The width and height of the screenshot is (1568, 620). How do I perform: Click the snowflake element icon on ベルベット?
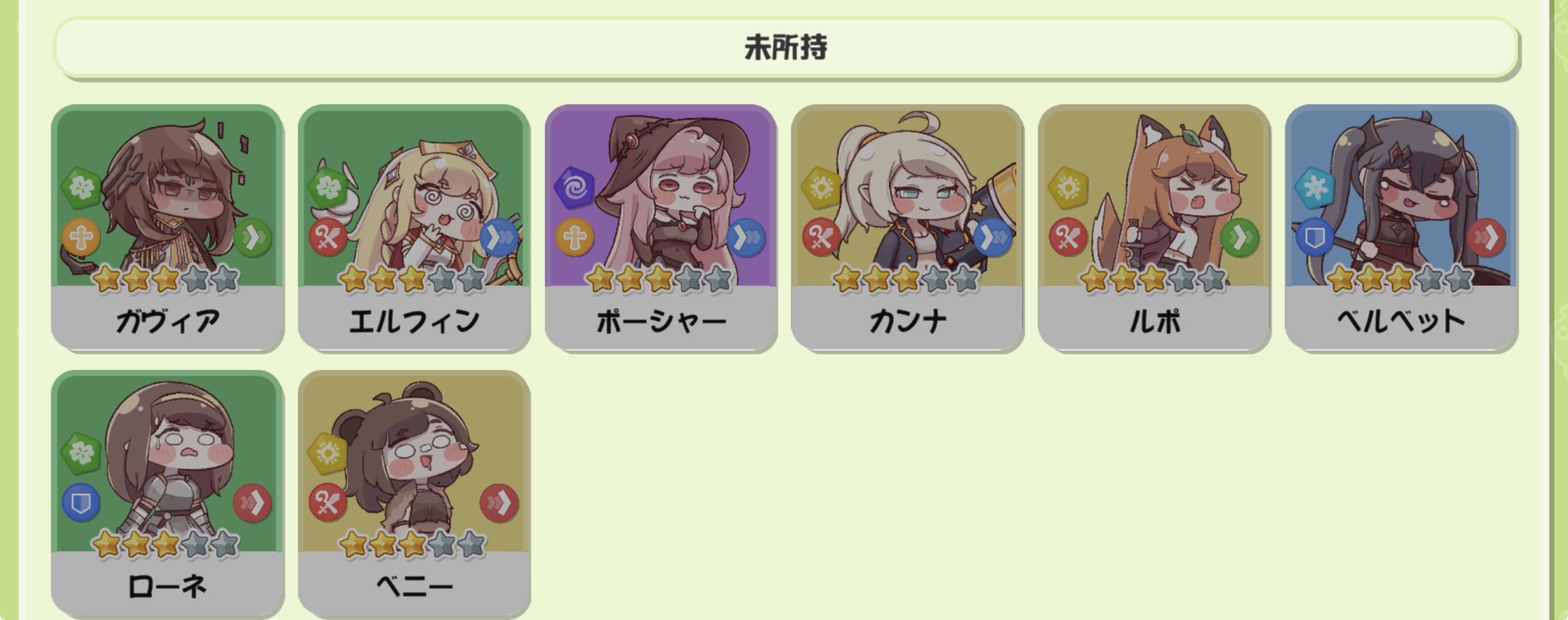click(1315, 187)
